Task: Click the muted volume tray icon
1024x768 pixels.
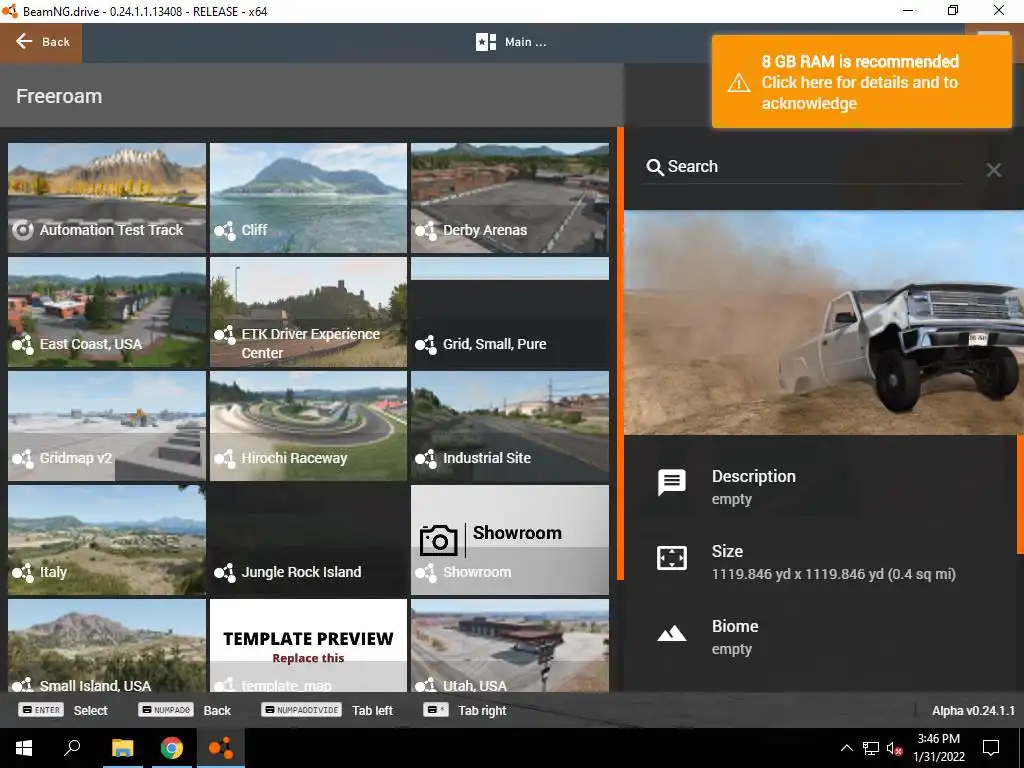Action: tap(894, 748)
